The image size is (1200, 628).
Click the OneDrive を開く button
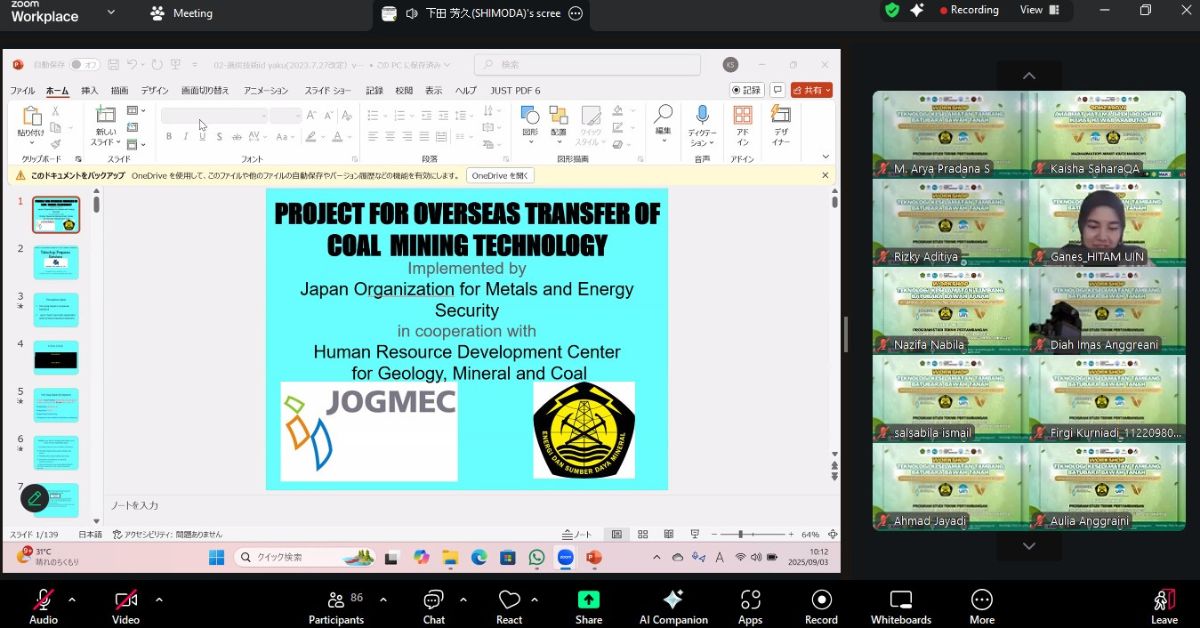coord(500,175)
